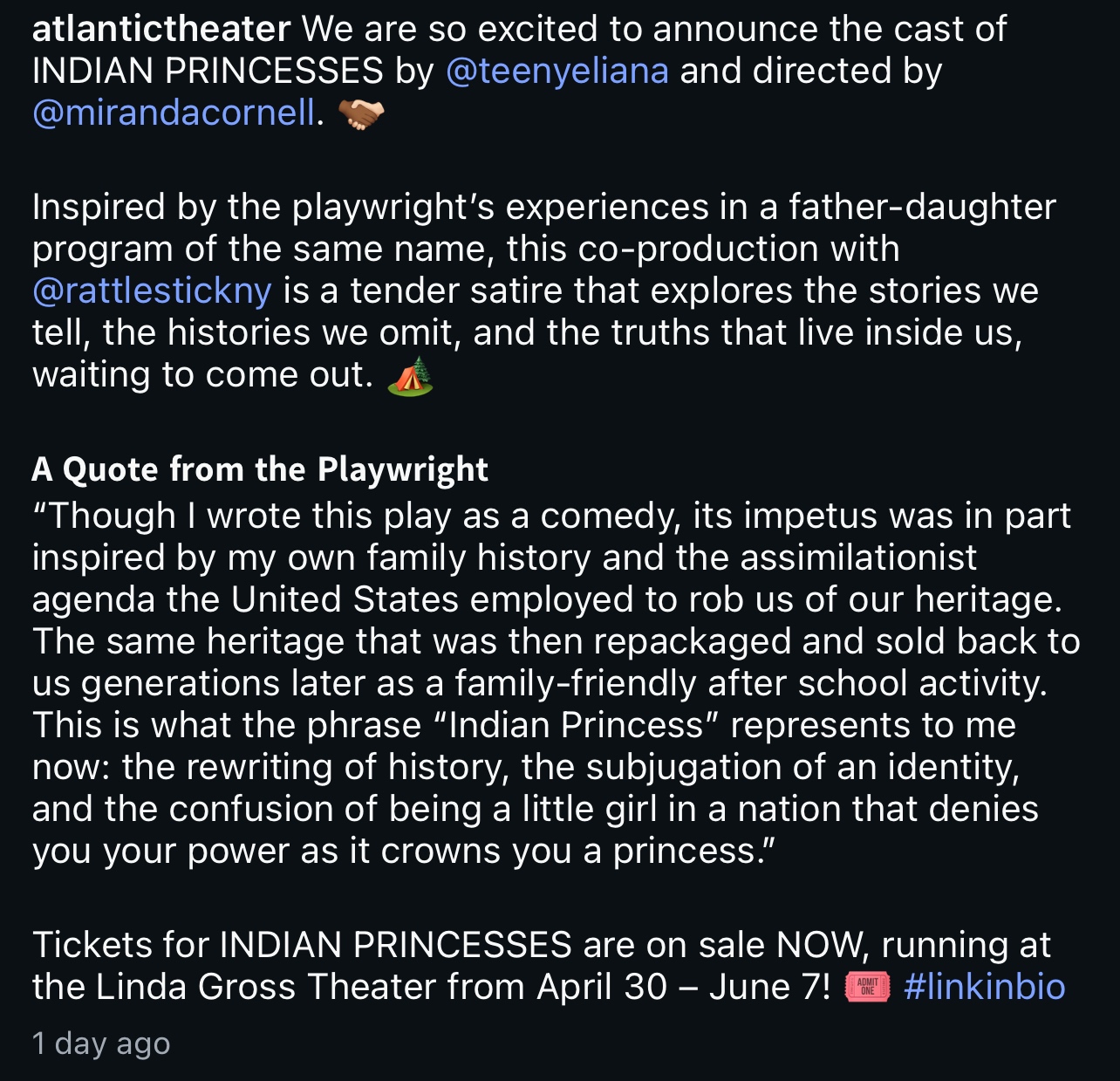Visit the @rattlestickny mention

point(152,291)
